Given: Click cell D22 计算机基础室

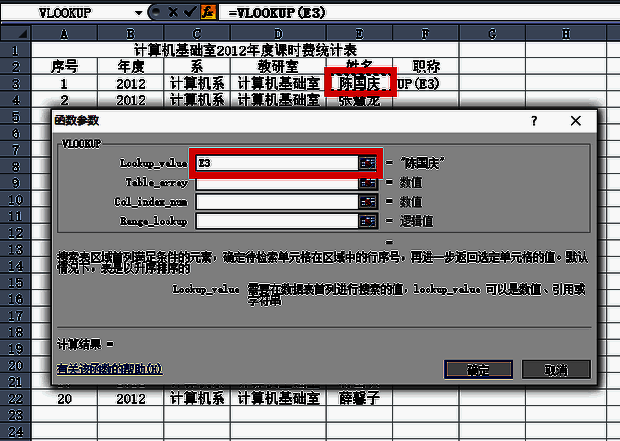Looking at the screenshot, I should [278, 398].
